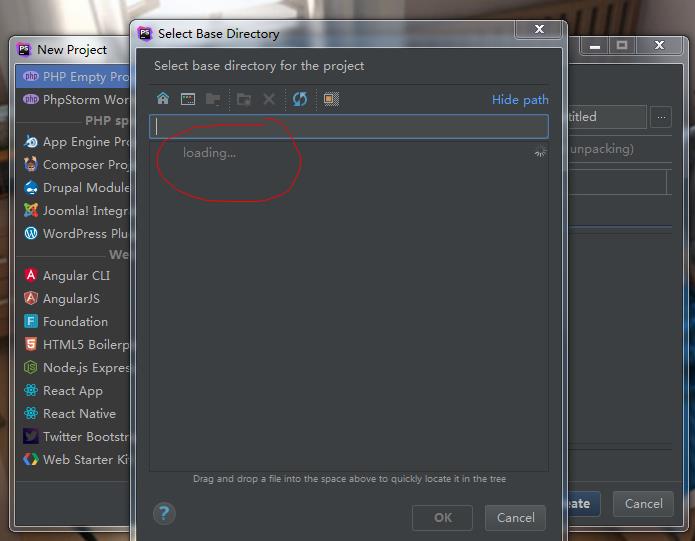This screenshot has width=695, height=541.
Task: Click the Home directory icon
Action: point(163,98)
